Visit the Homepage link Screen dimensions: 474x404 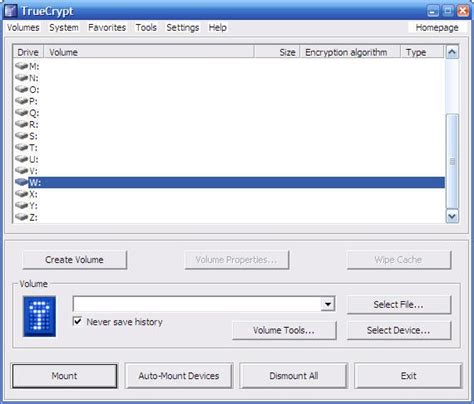tap(437, 28)
